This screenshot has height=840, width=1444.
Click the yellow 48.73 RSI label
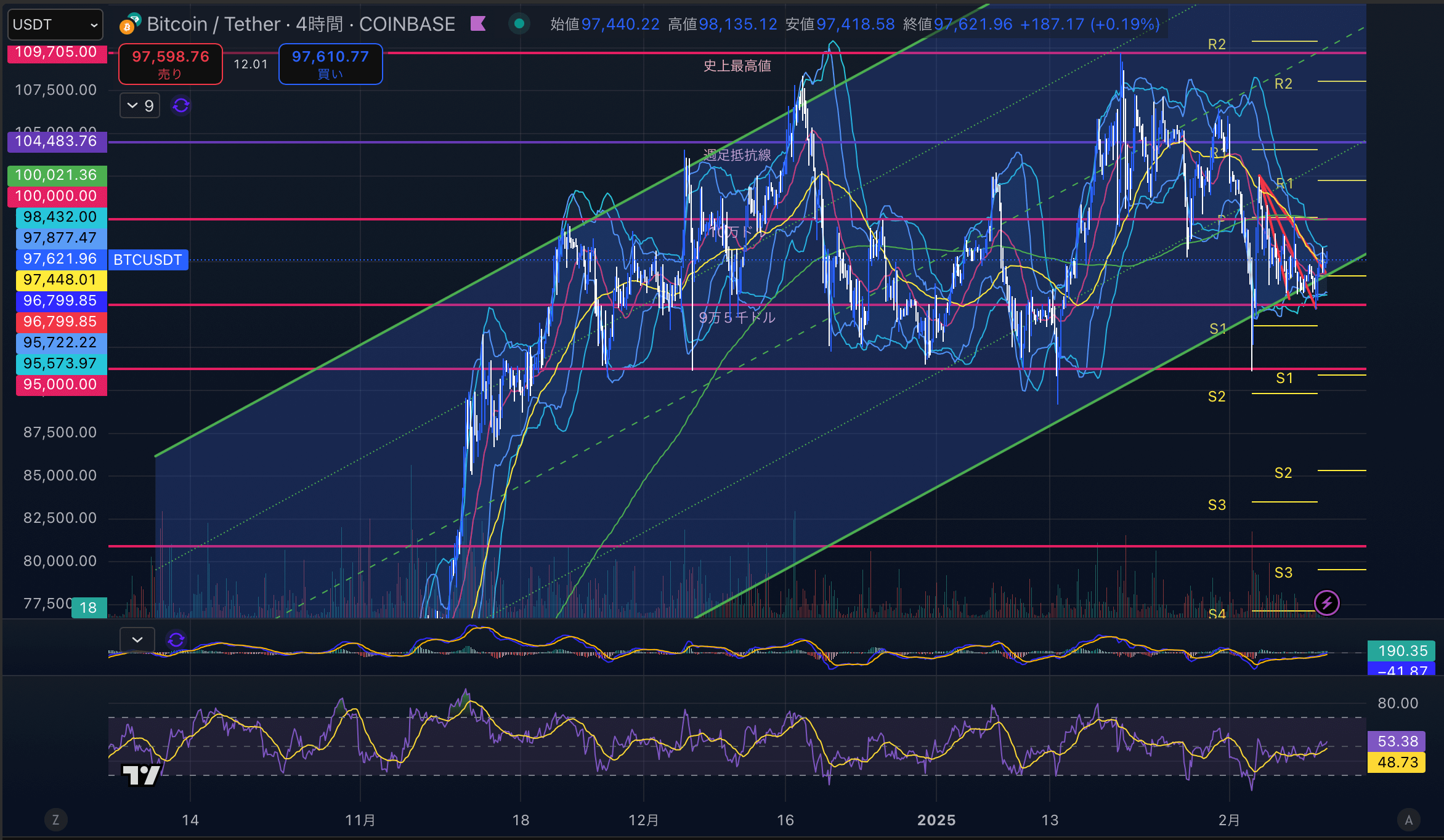1397,762
